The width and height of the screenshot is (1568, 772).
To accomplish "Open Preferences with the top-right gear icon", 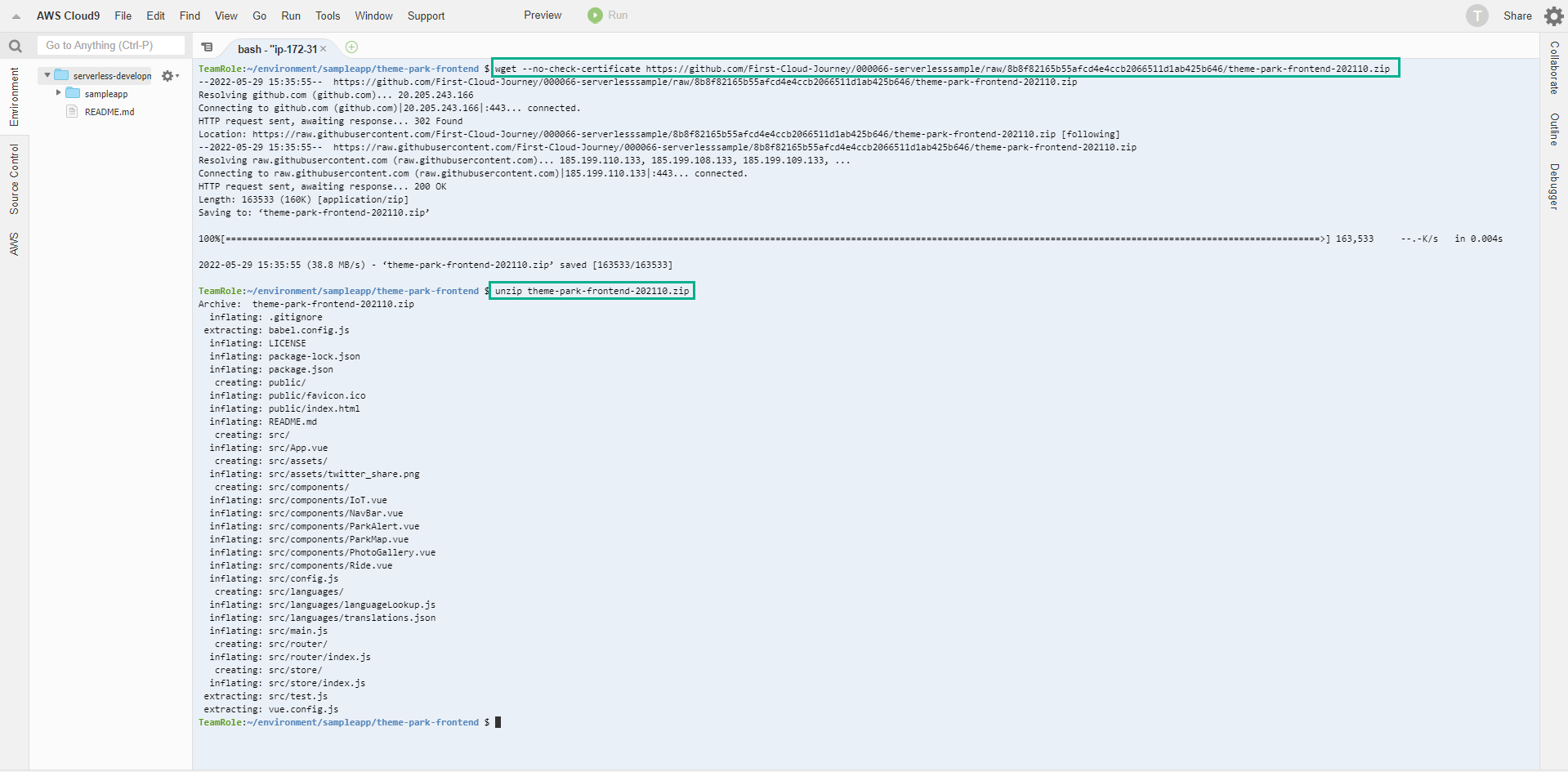I will click(x=1553, y=16).
